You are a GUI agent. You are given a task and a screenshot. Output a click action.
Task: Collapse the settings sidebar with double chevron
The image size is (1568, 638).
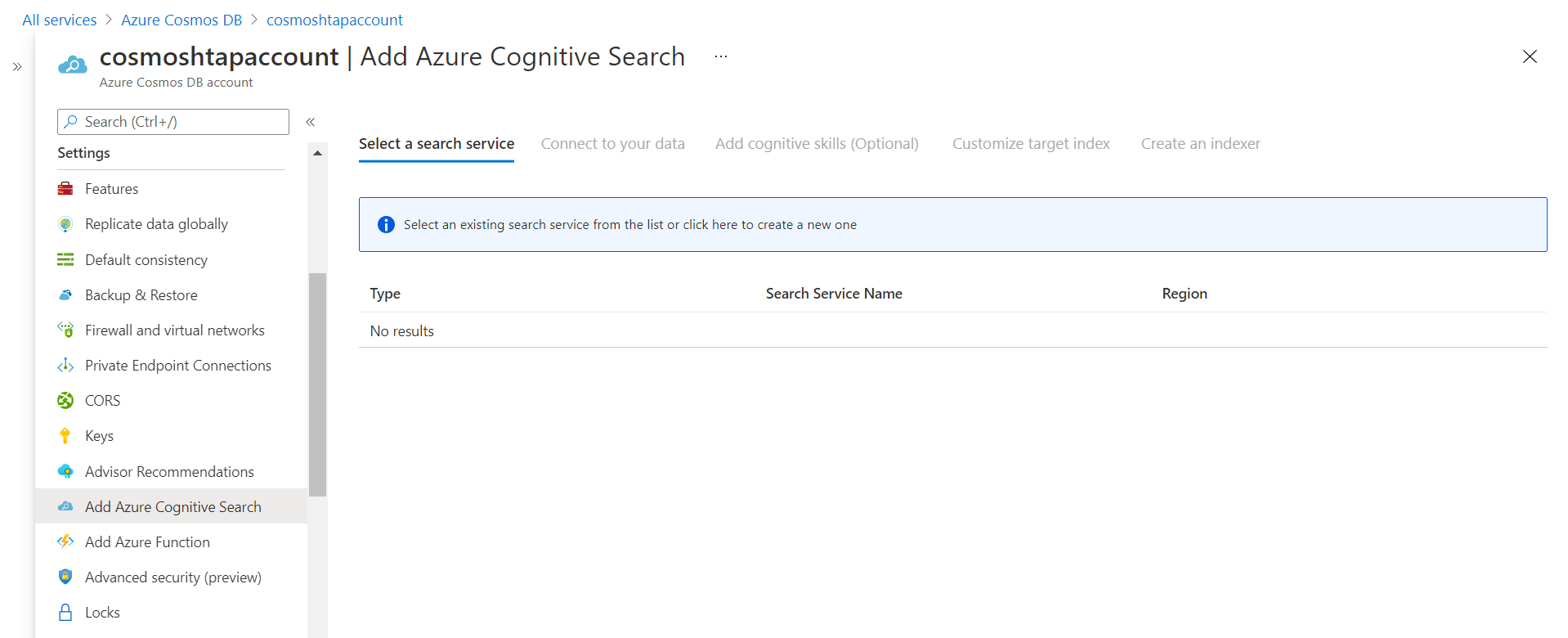(311, 122)
